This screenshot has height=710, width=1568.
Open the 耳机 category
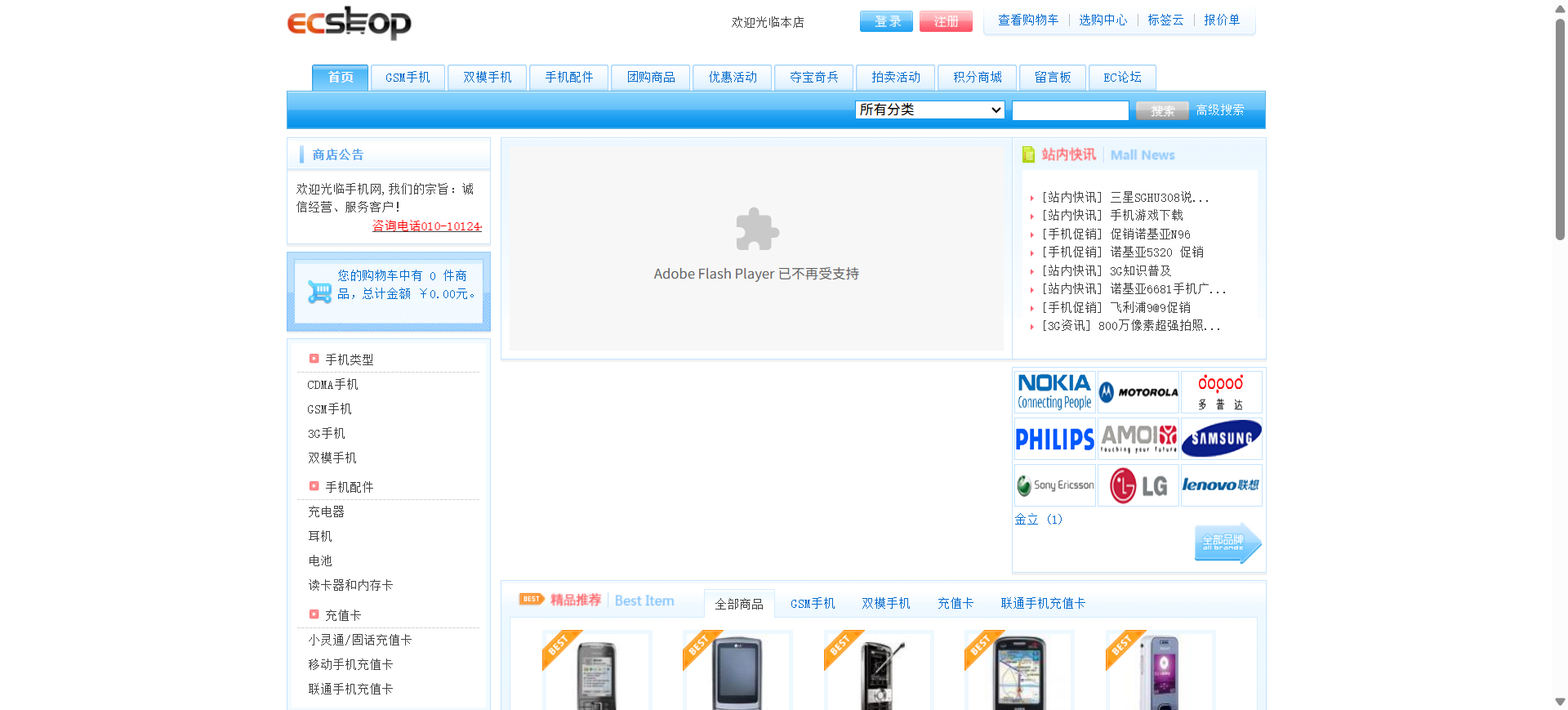pyautogui.click(x=320, y=536)
